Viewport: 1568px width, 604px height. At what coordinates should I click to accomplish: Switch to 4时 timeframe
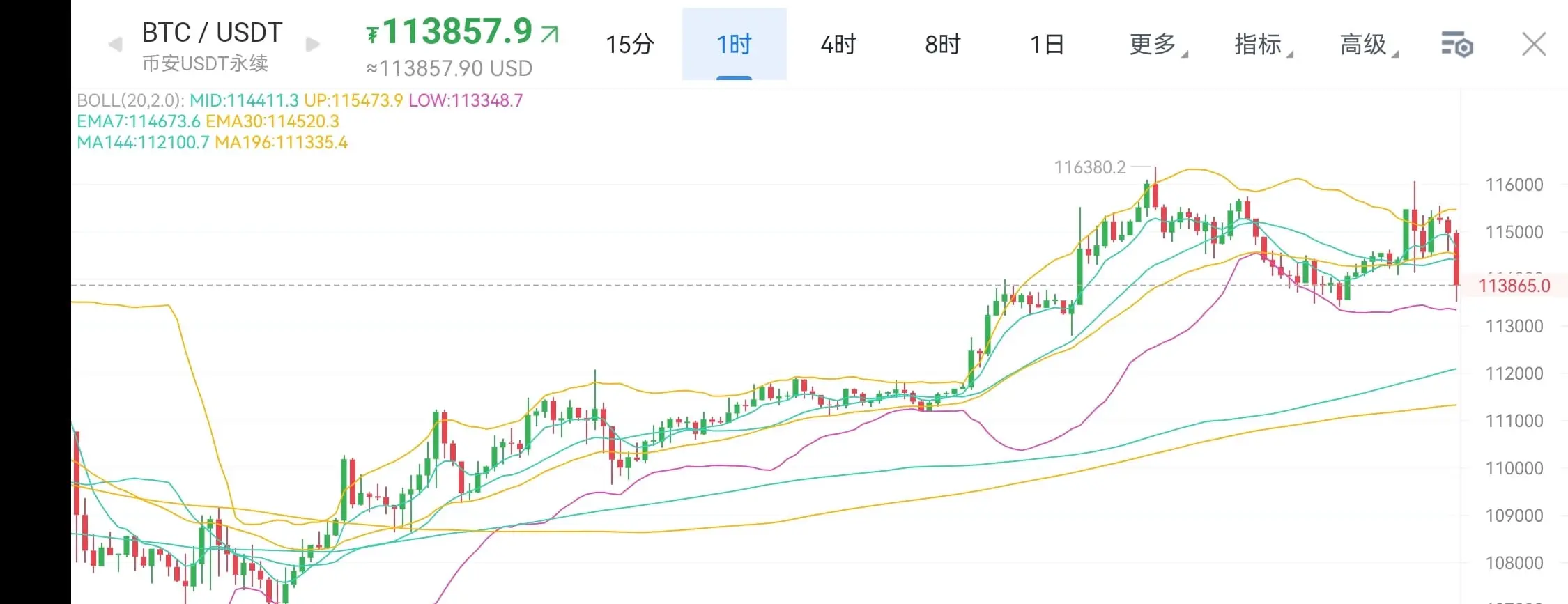click(x=838, y=45)
